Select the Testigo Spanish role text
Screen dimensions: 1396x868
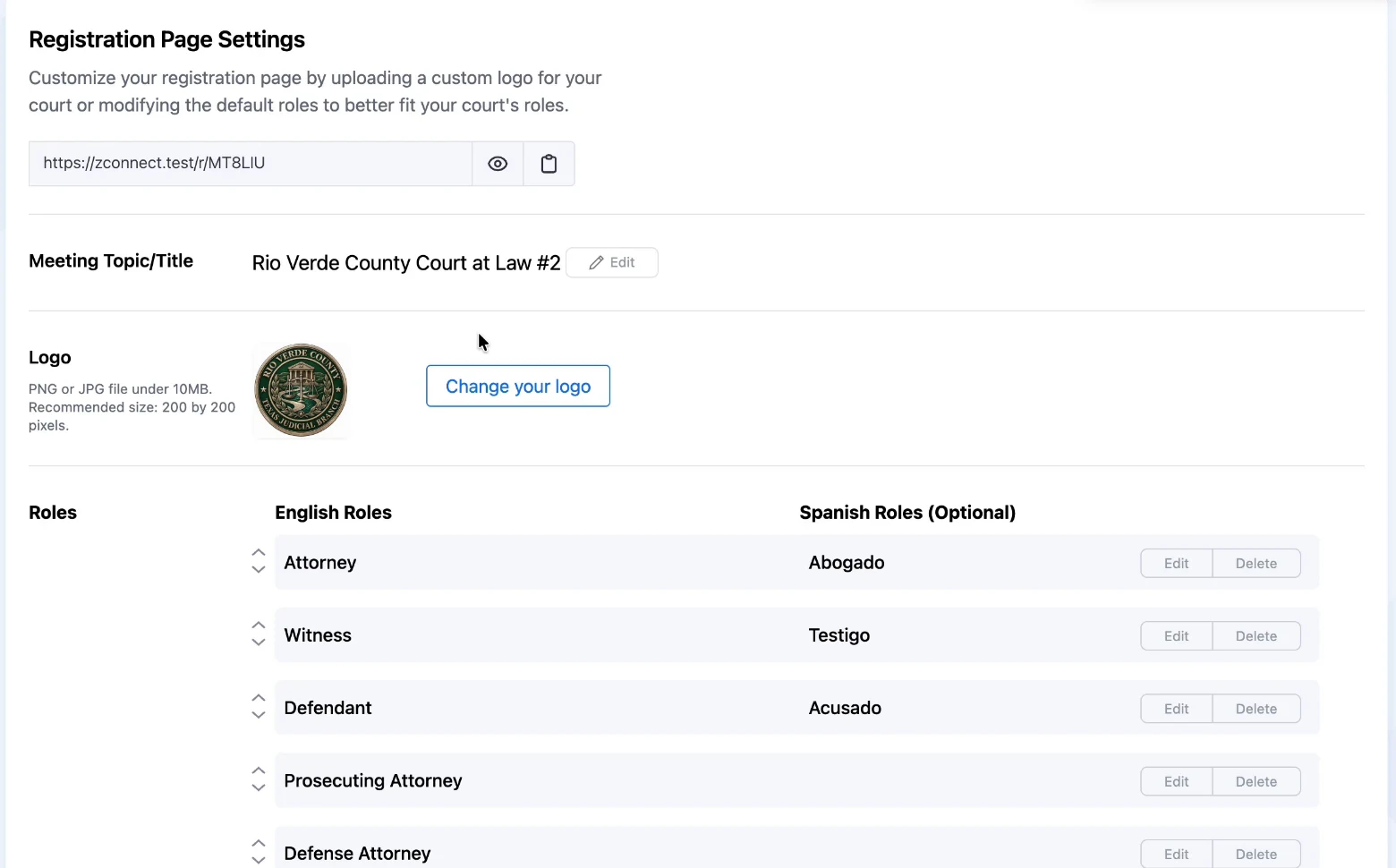[839, 635]
